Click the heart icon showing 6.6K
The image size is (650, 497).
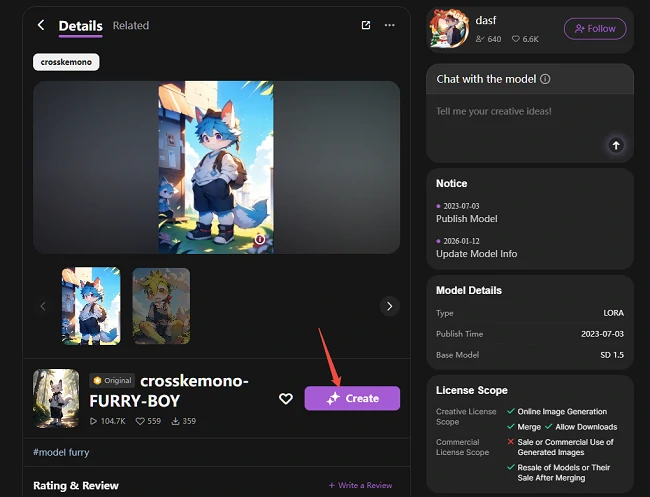pyautogui.click(x=515, y=39)
